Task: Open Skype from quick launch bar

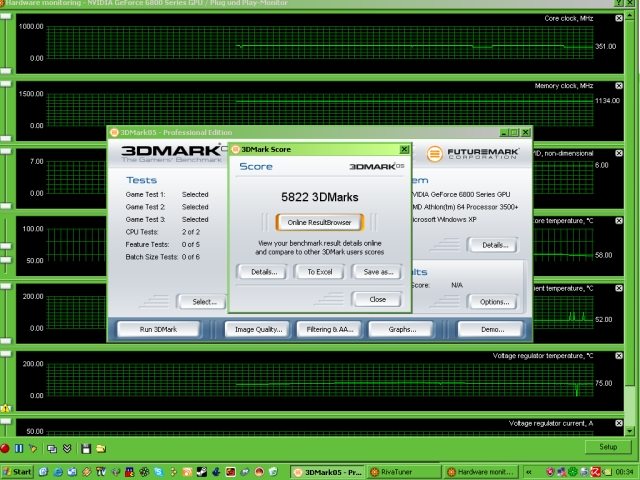Action: [158, 472]
